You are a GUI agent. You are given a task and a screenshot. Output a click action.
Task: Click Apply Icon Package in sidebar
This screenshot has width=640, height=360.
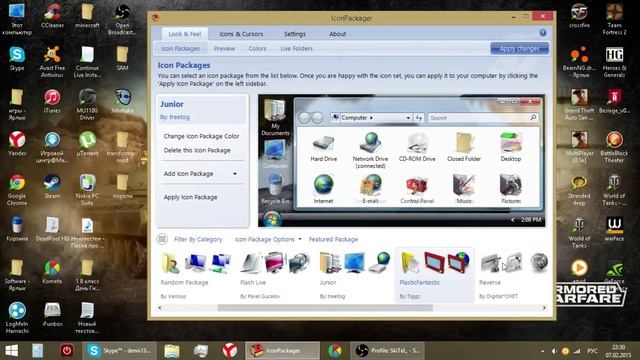(191, 198)
